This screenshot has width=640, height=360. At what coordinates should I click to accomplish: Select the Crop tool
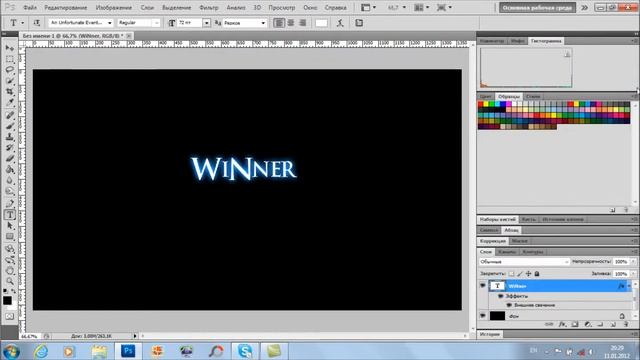pos(10,92)
